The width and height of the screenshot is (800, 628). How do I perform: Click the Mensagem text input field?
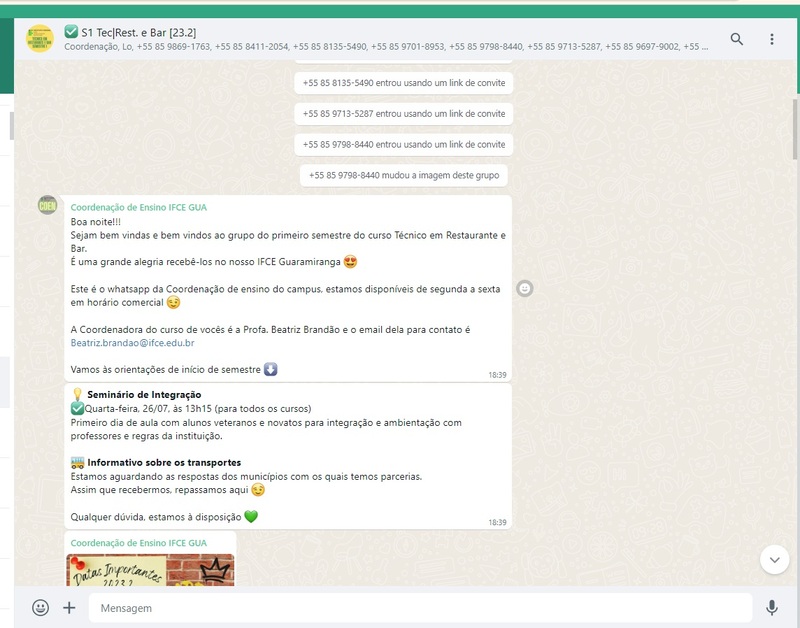[x=420, y=608]
